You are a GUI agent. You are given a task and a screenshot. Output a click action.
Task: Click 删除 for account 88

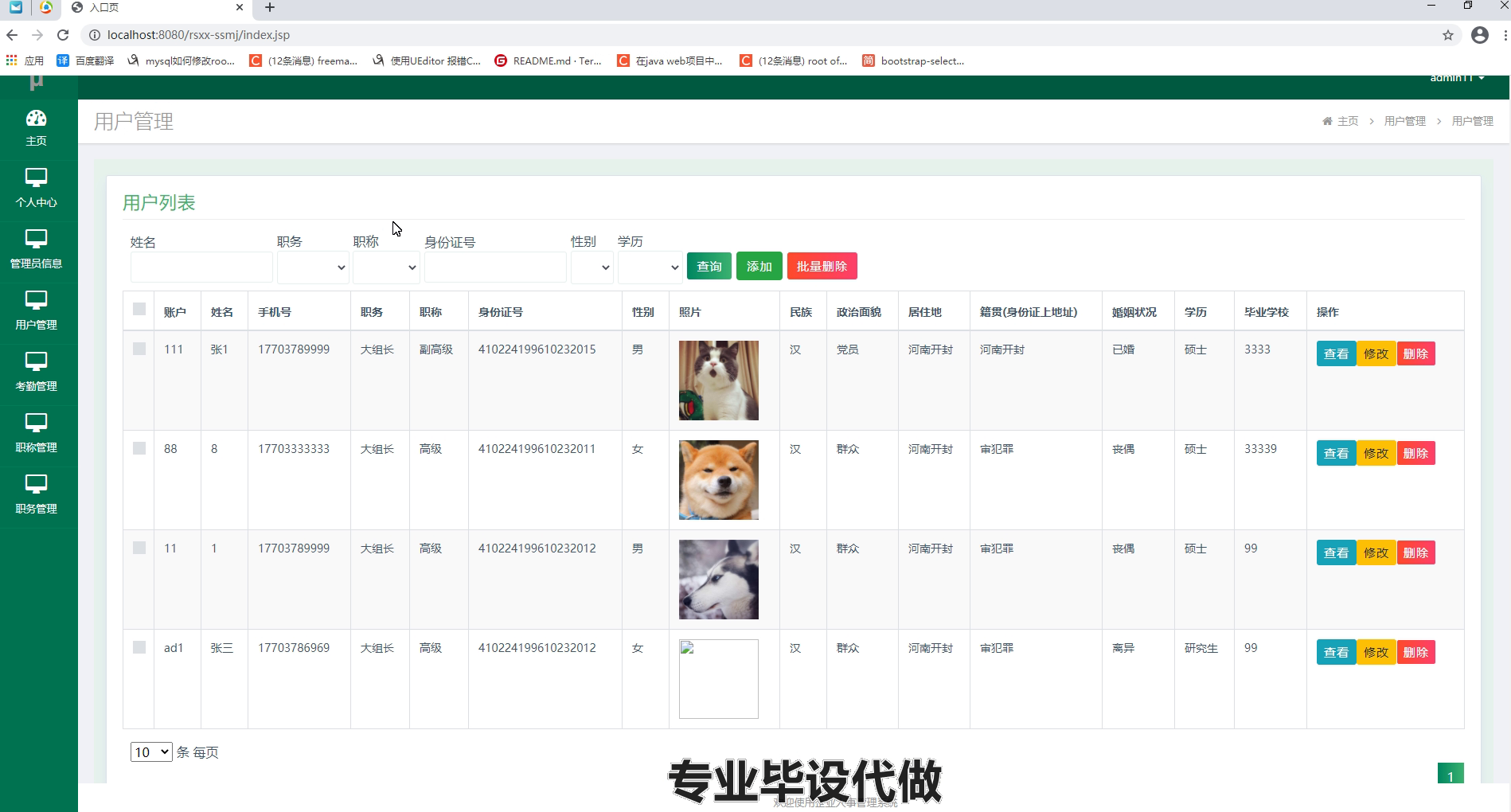(x=1415, y=453)
